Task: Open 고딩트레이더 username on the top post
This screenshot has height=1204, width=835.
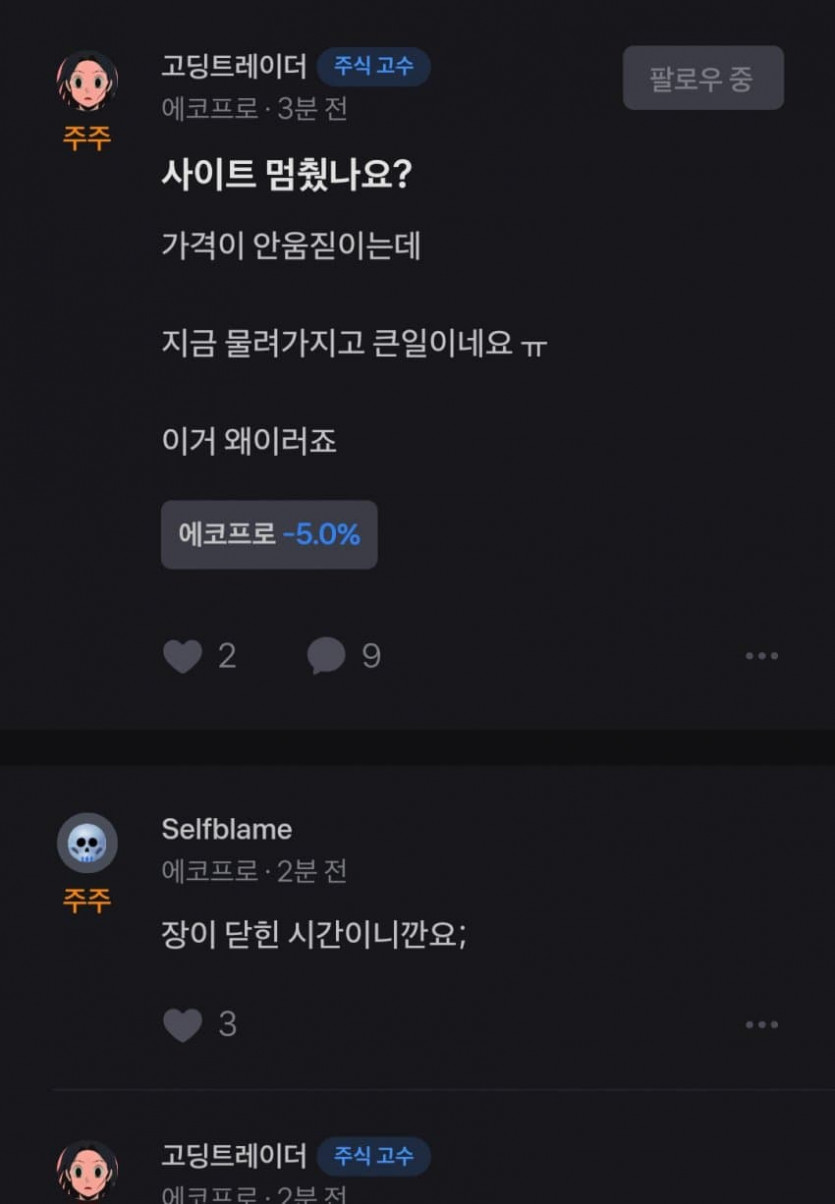Action: coord(234,65)
